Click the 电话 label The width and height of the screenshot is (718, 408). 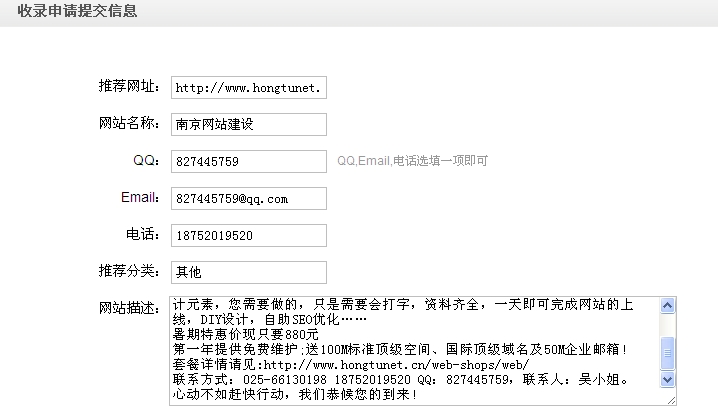coord(144,235)
